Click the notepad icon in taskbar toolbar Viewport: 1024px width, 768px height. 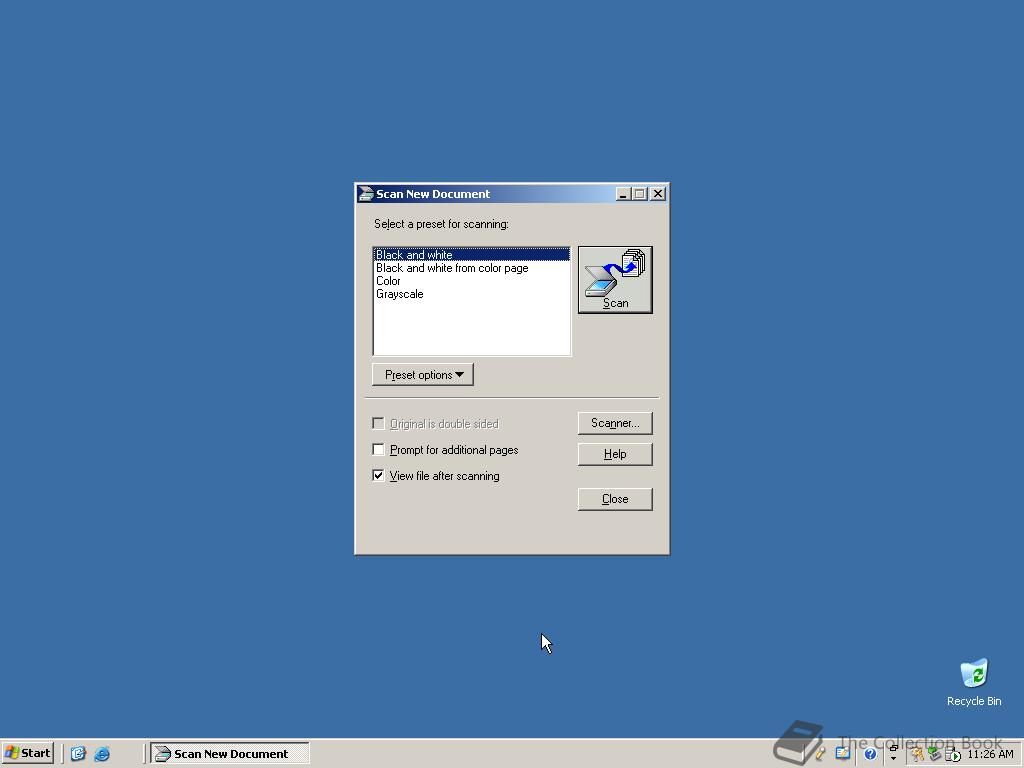click(x=842, y=753)
